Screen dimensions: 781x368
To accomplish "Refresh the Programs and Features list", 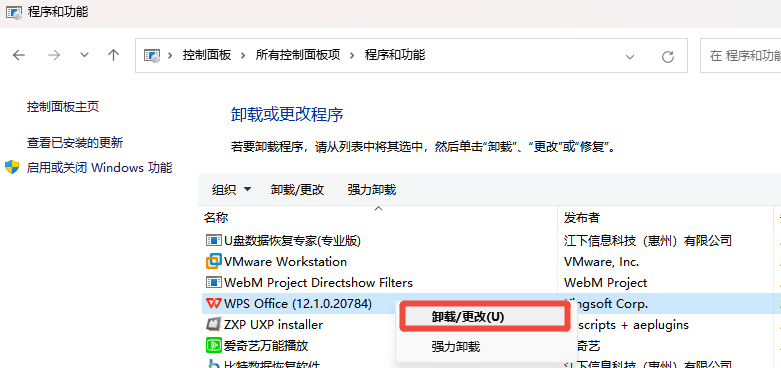I will [x=667, y=56].
